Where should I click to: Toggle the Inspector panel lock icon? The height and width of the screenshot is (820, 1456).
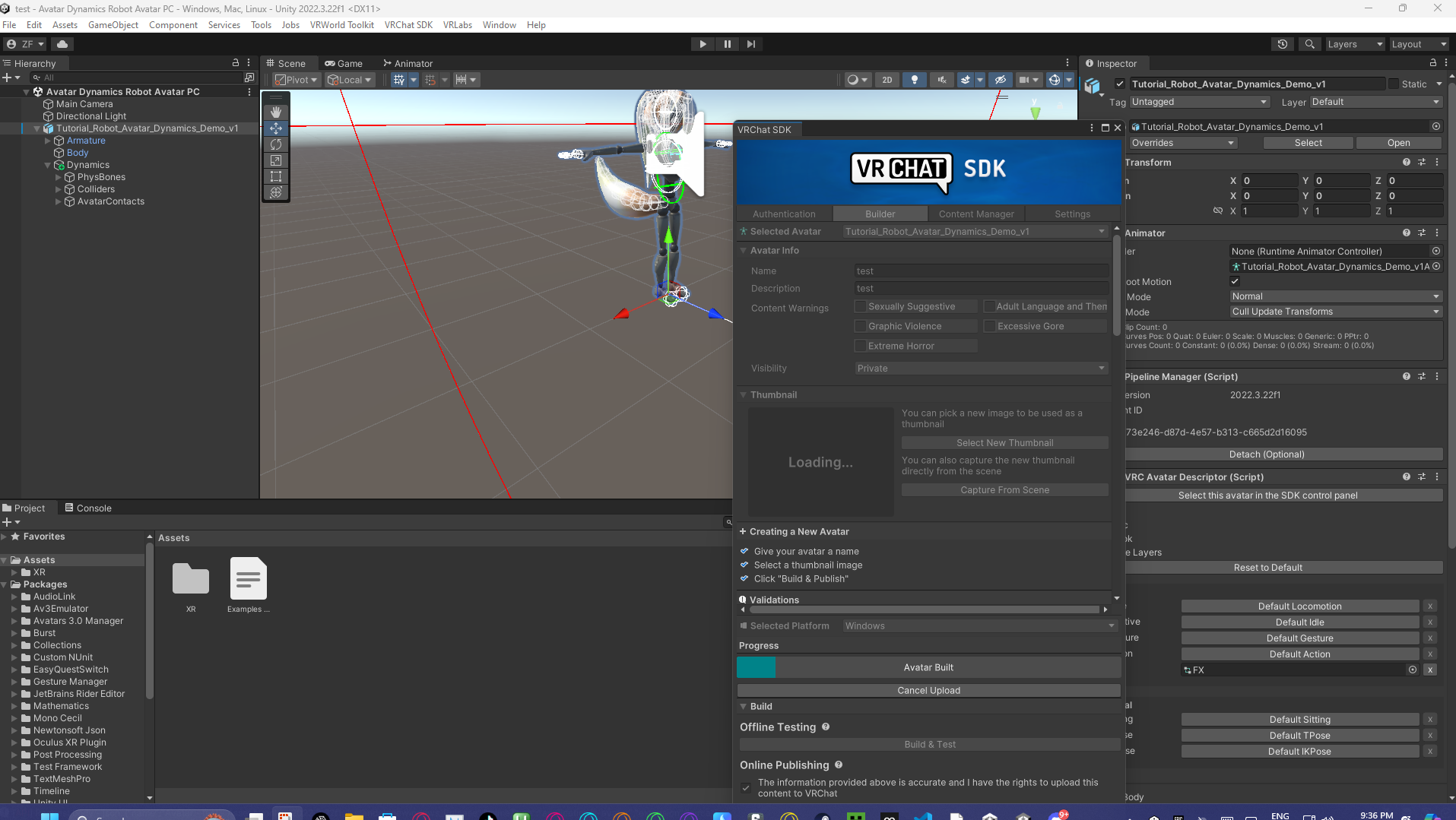1433,63
